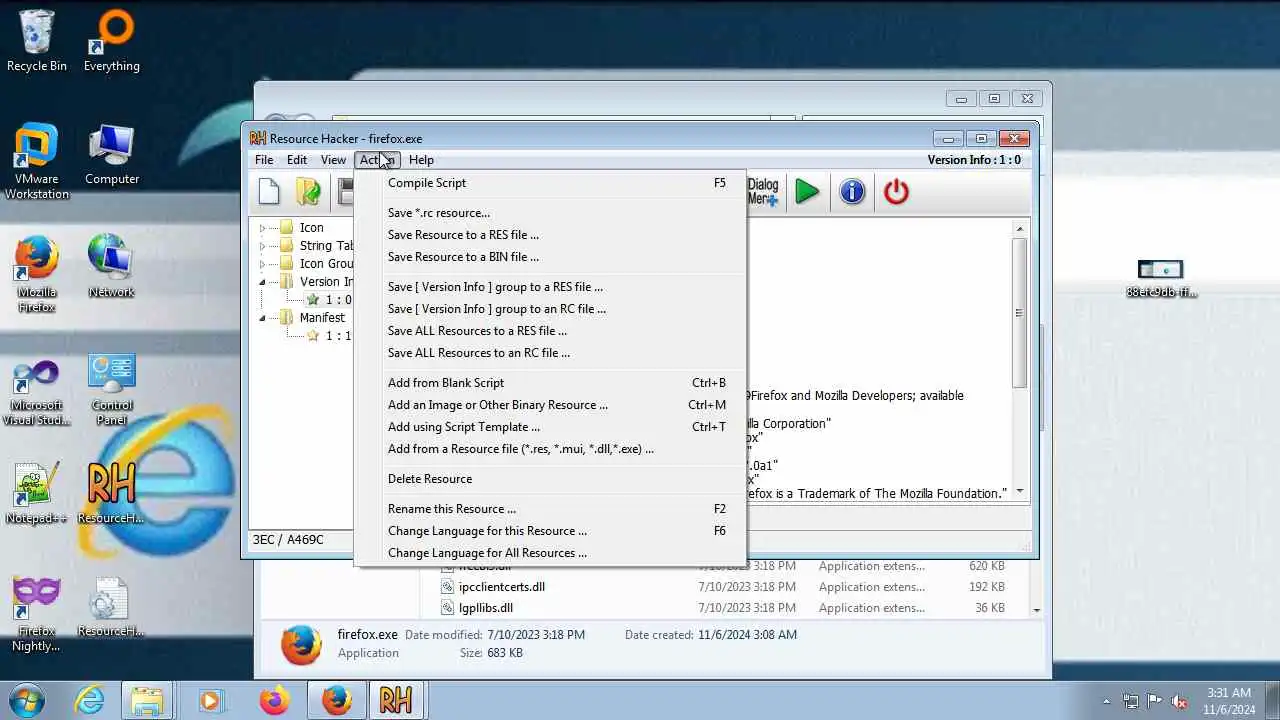The height and width of the screenshot is (720, 1280).
Task: Choose Save ALL Resources to an RC file
Action: click(x=550, y=353)
